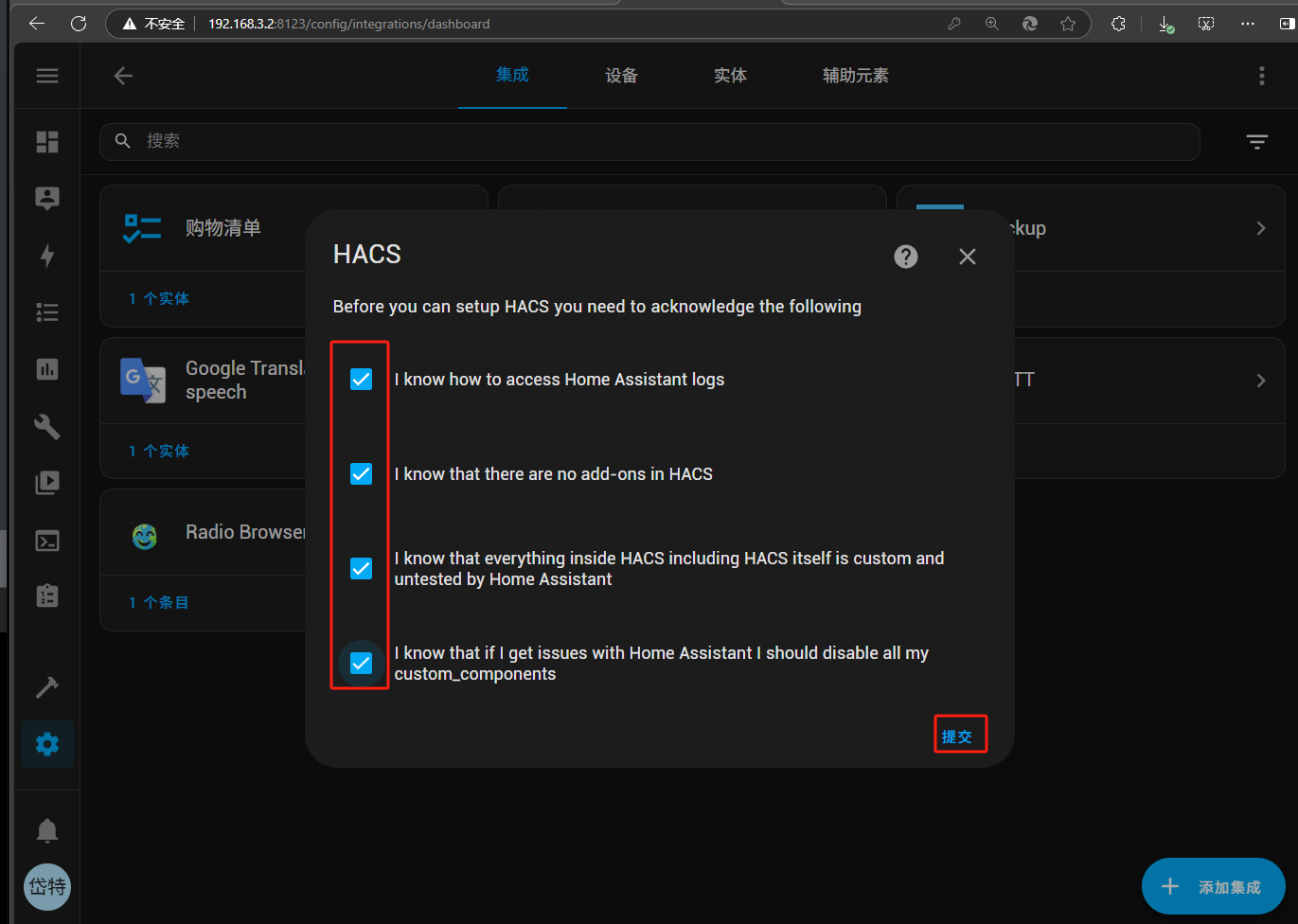This screenshot has width=1298, height=924.
Task: Click the 提交 submit button
Action: 957,737
